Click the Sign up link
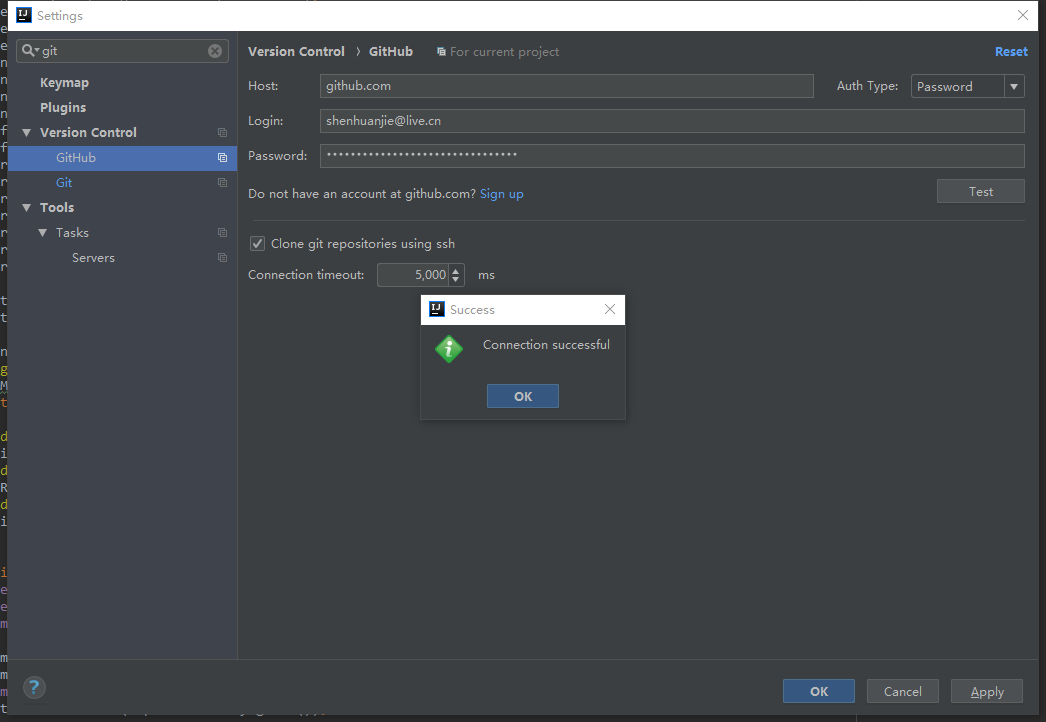The height and width of the screenshot is (722, 1046). (502, 194)
